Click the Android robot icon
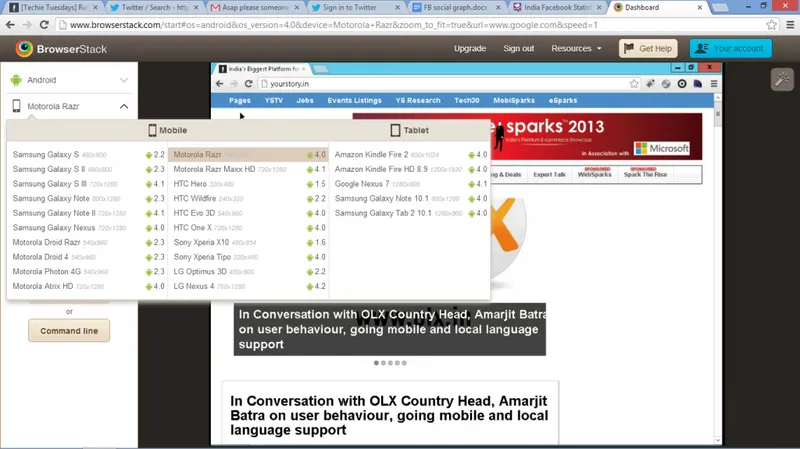The width and height of the screenshot is (800, 449). tap(16, 80)
